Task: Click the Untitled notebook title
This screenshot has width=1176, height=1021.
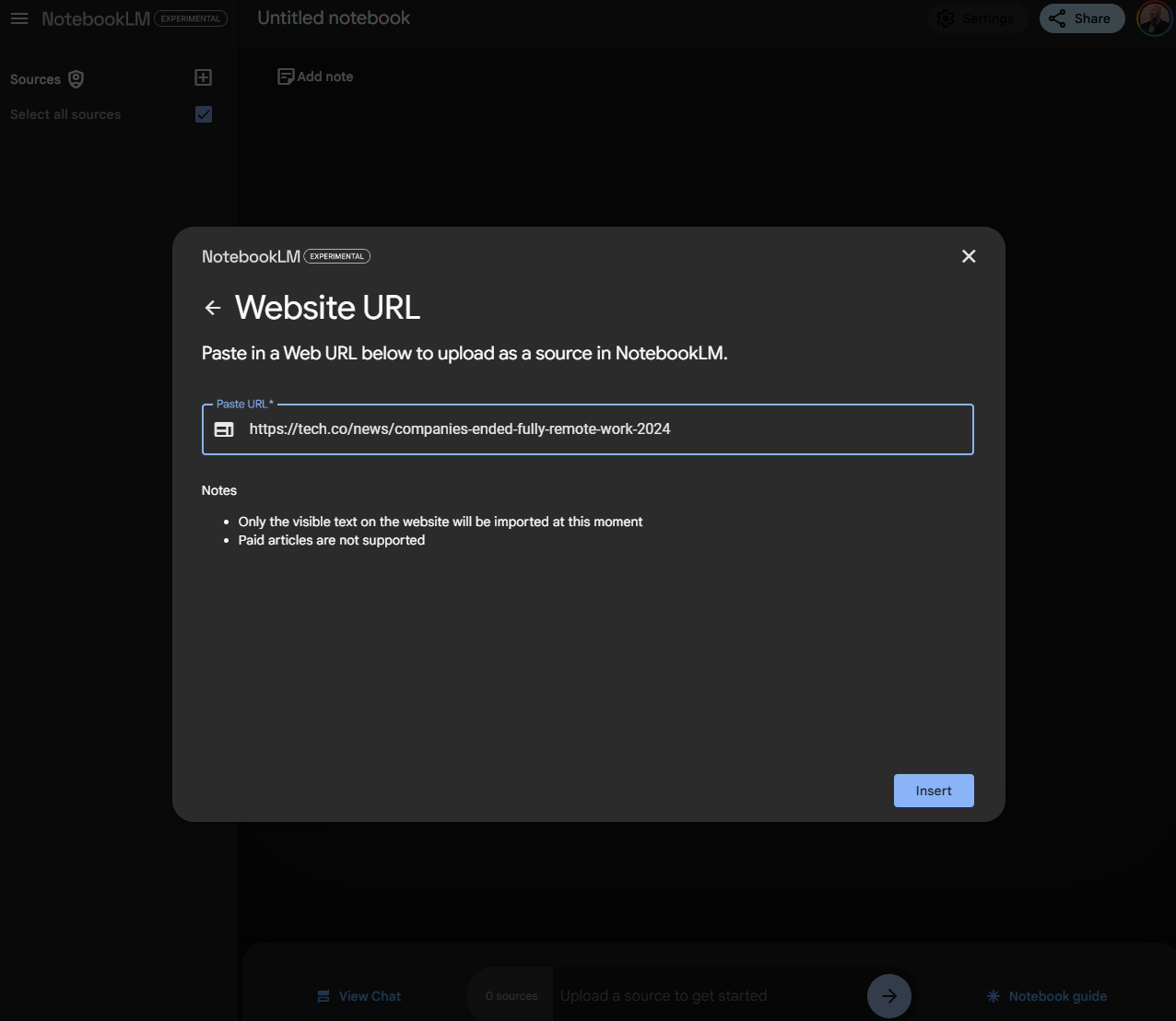Action: [334, 18]
